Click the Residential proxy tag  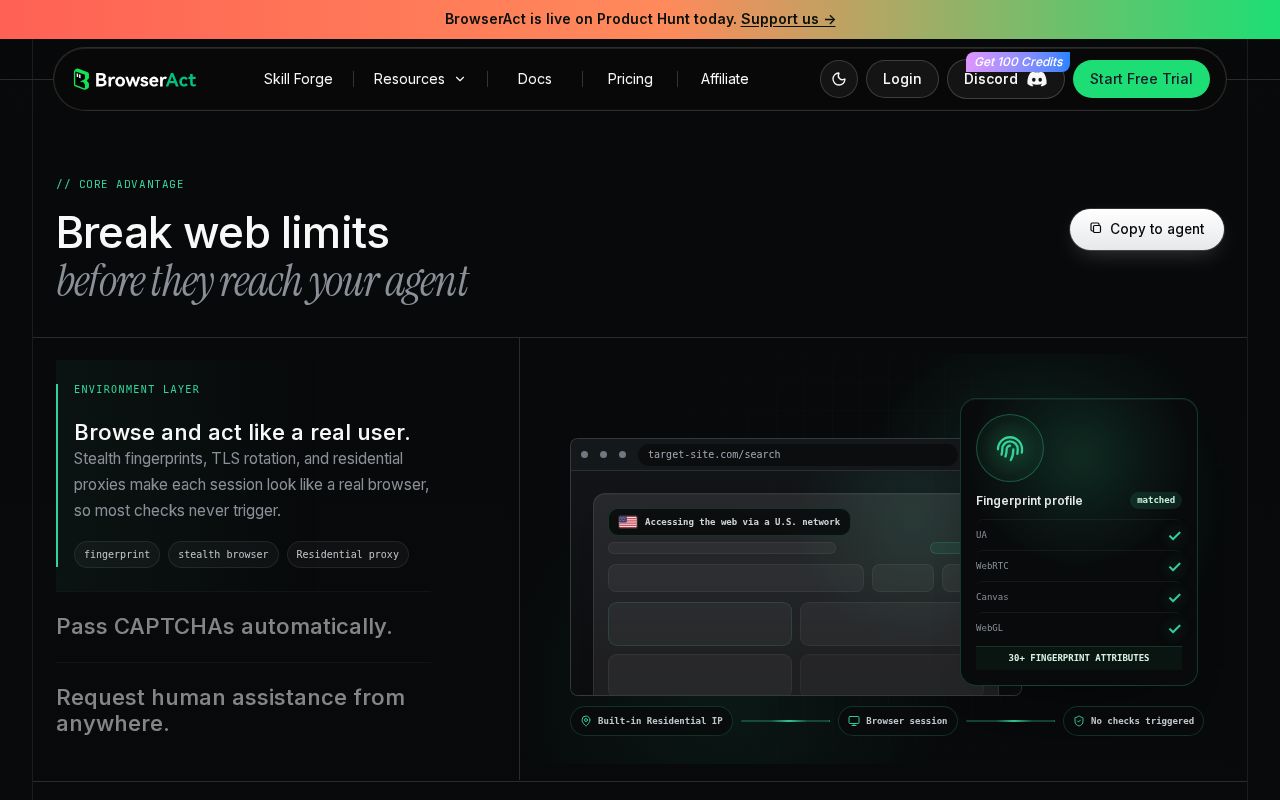click(x=348, y=554)
